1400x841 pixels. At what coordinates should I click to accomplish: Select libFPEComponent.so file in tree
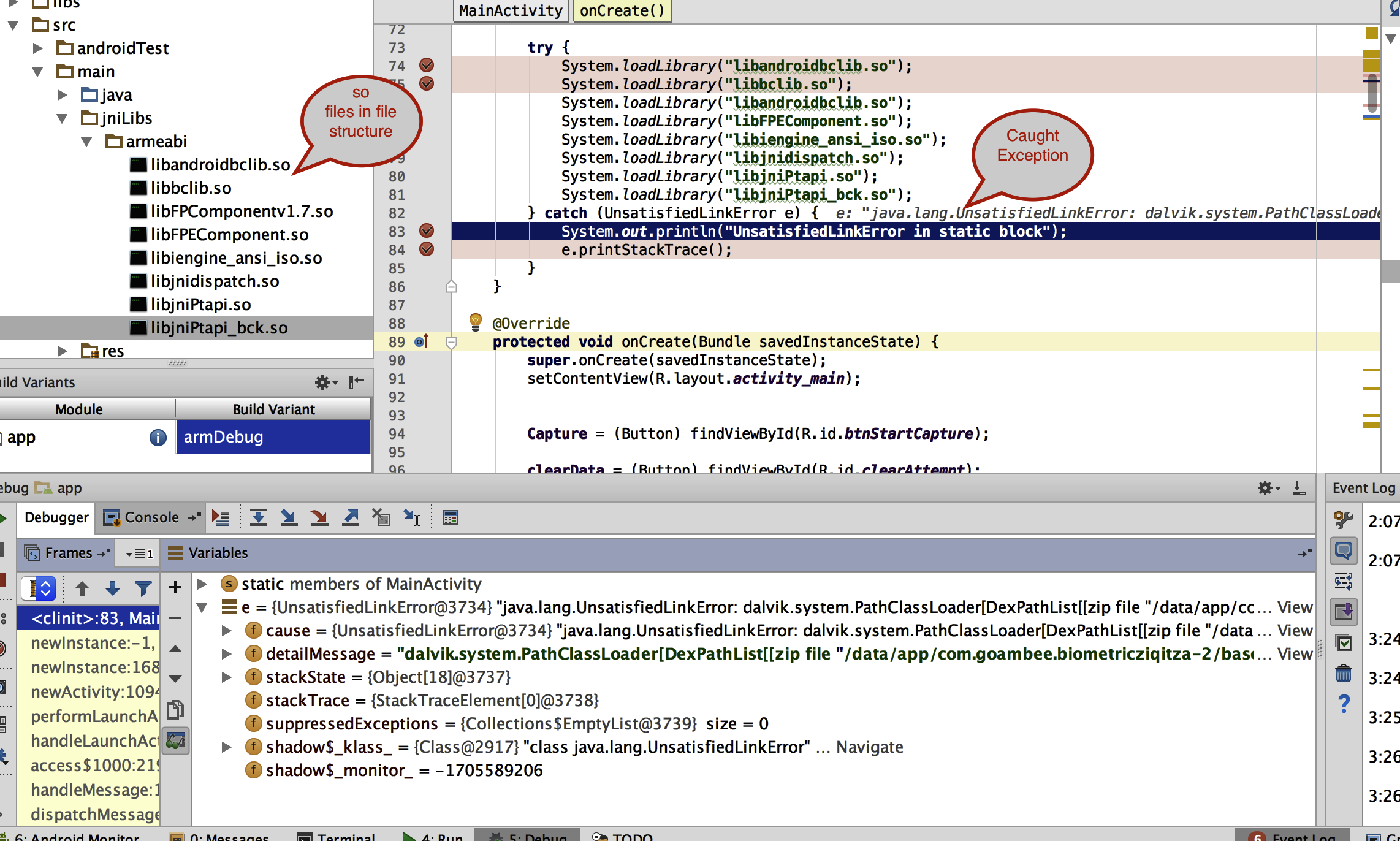coord(229,235)
